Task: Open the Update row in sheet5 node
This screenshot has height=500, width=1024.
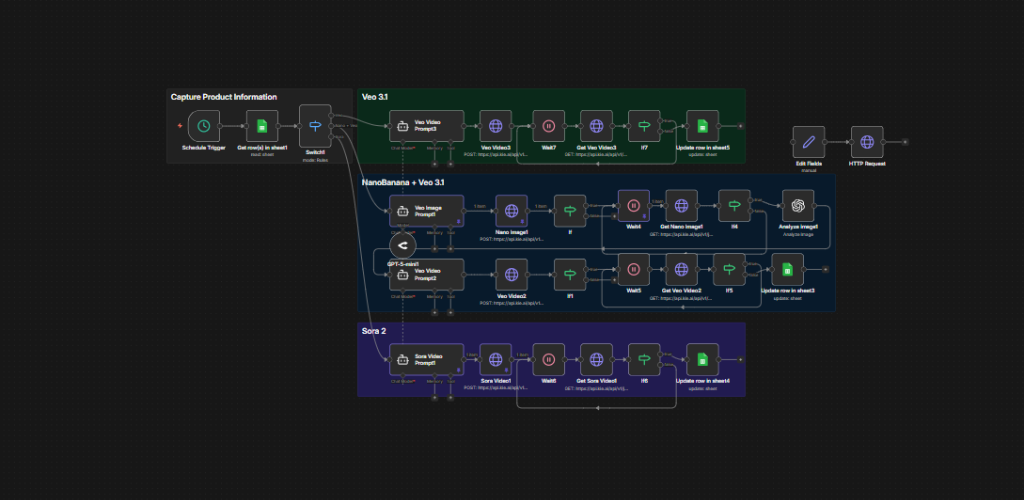Action: tap(702, 127)
